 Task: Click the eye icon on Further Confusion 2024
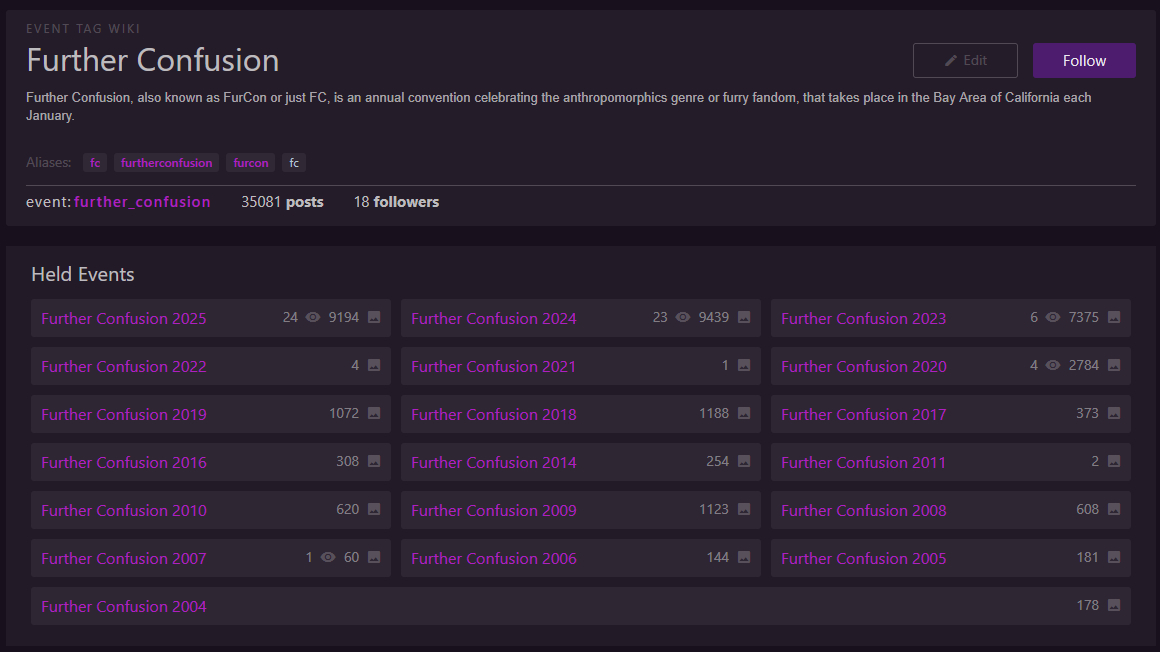pyautogui.click(x=683, y=317)
